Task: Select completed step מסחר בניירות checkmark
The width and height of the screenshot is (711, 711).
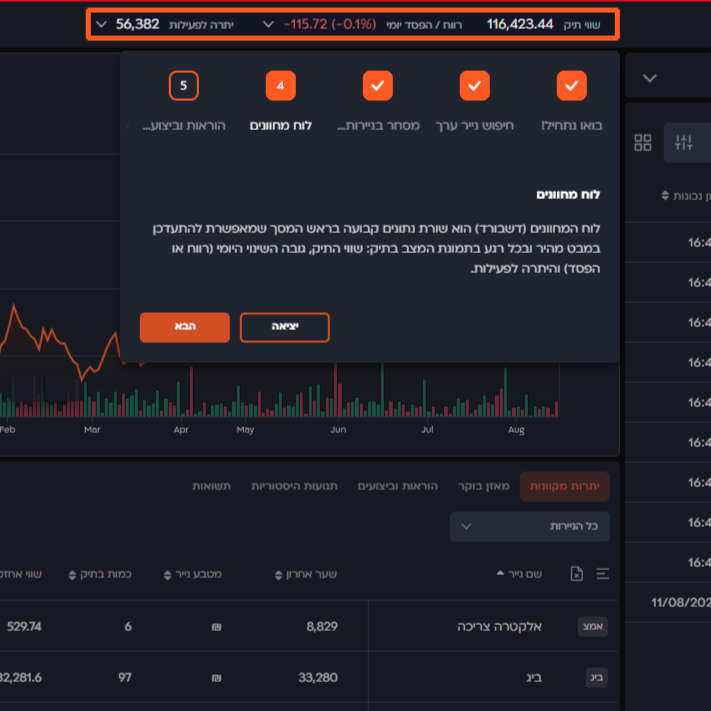Action: point(377,86)
